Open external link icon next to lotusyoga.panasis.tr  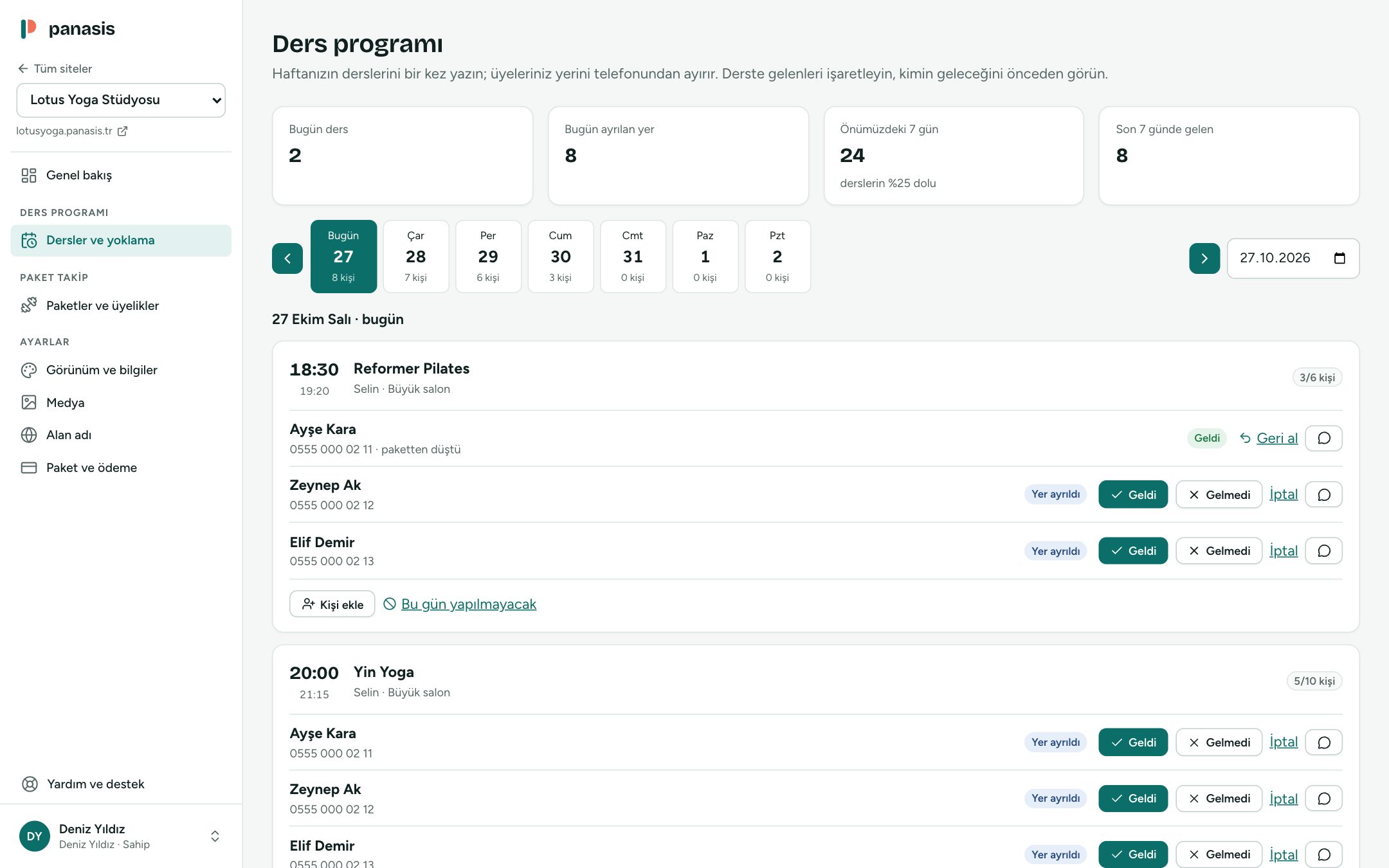point(122,131)
